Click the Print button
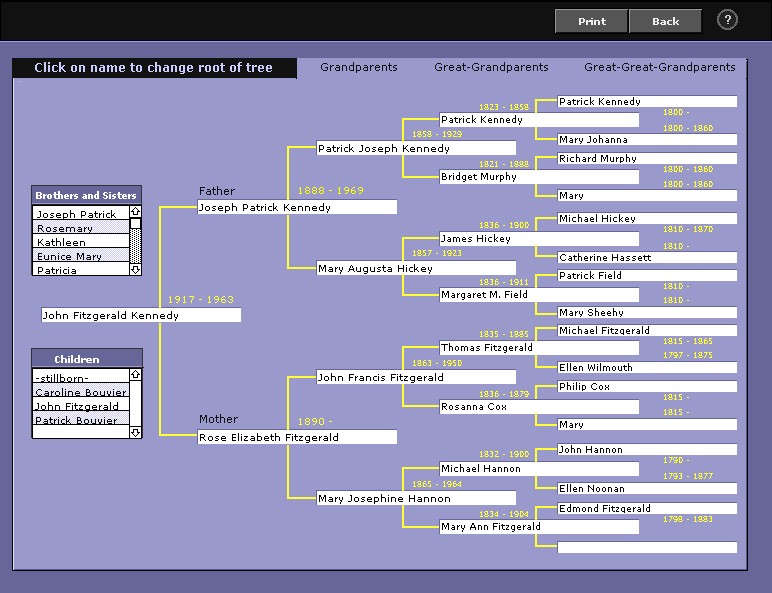 tap(591, 21)
